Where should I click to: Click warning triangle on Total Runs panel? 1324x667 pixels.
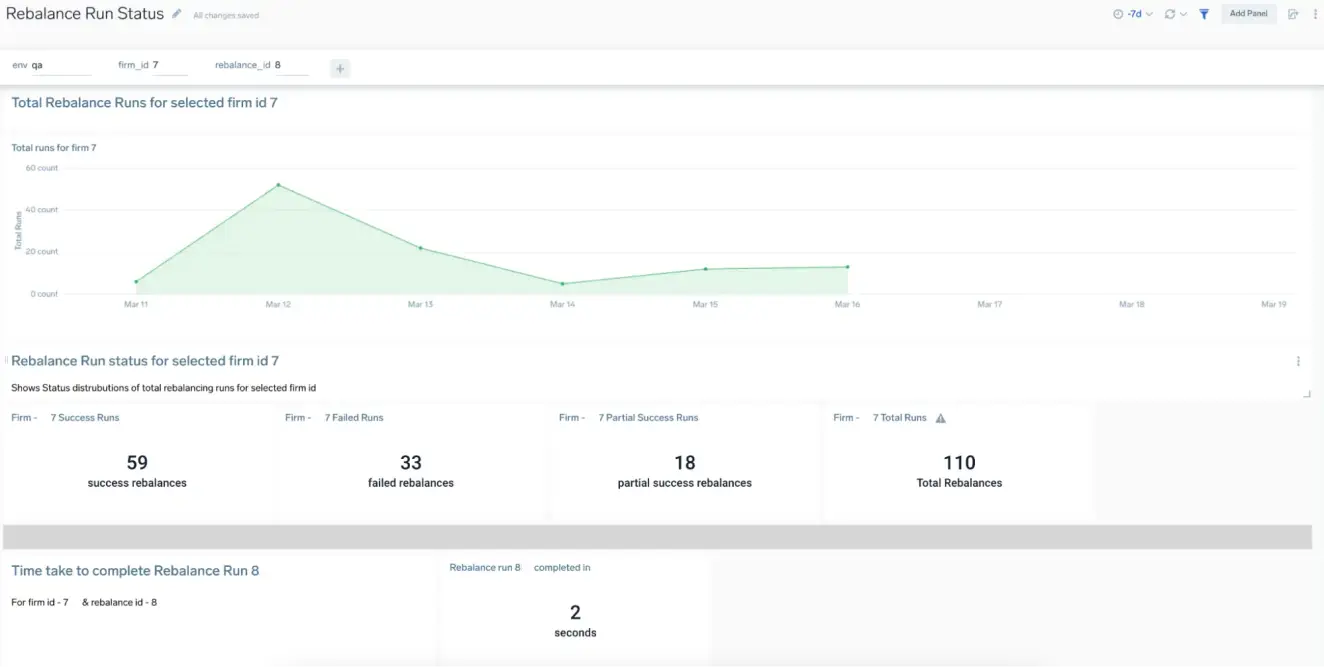click(940, 418)
